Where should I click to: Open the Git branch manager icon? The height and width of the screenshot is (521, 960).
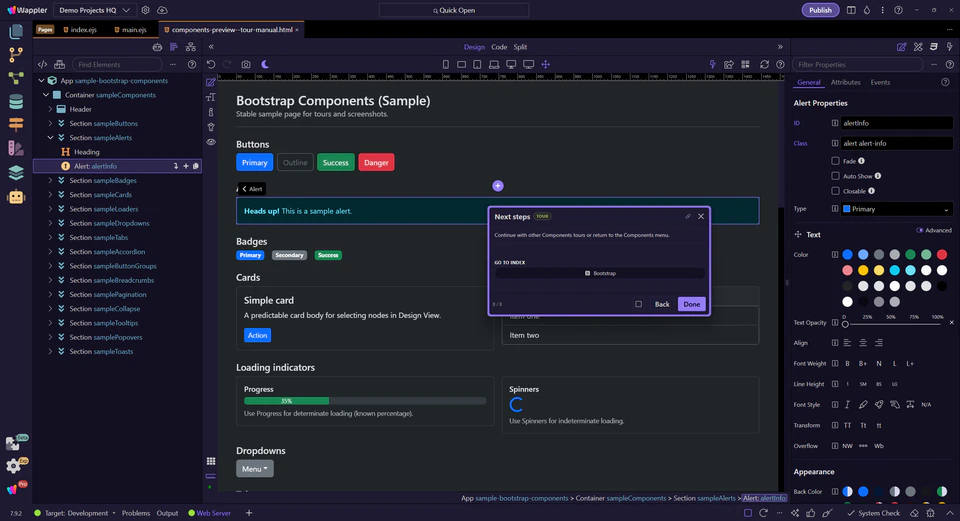pos(16,54)
